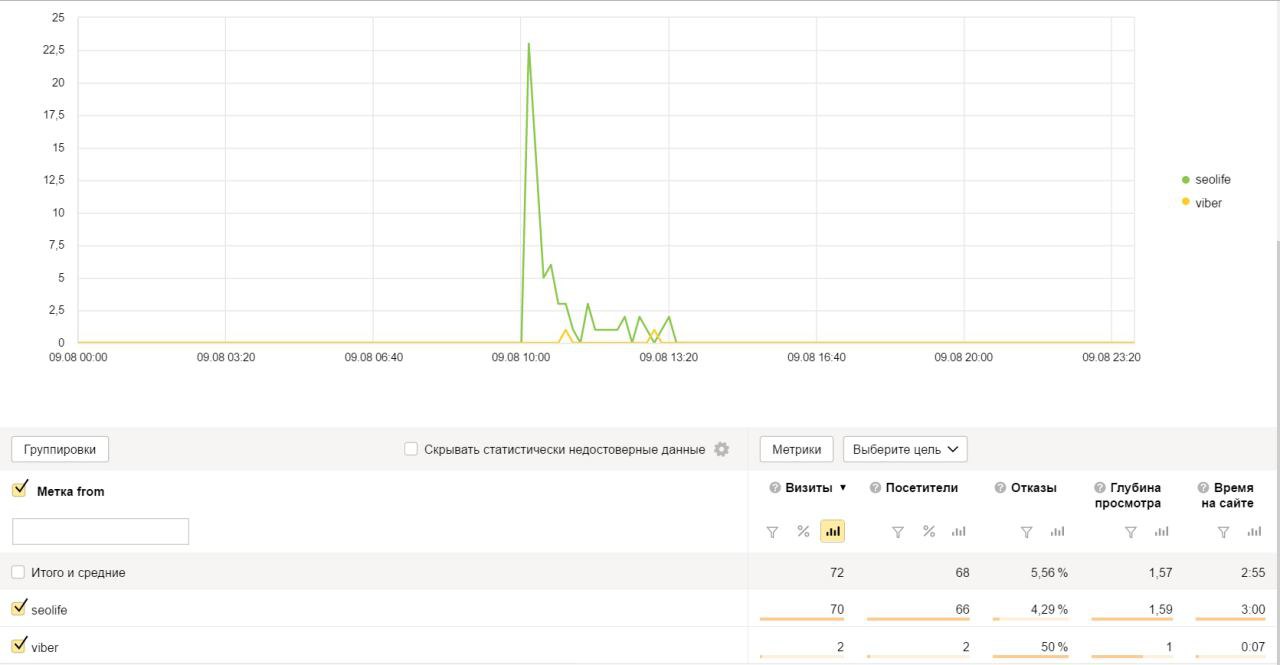Open help icon for Отказы metric
1280x665 pixels.
1000,488
